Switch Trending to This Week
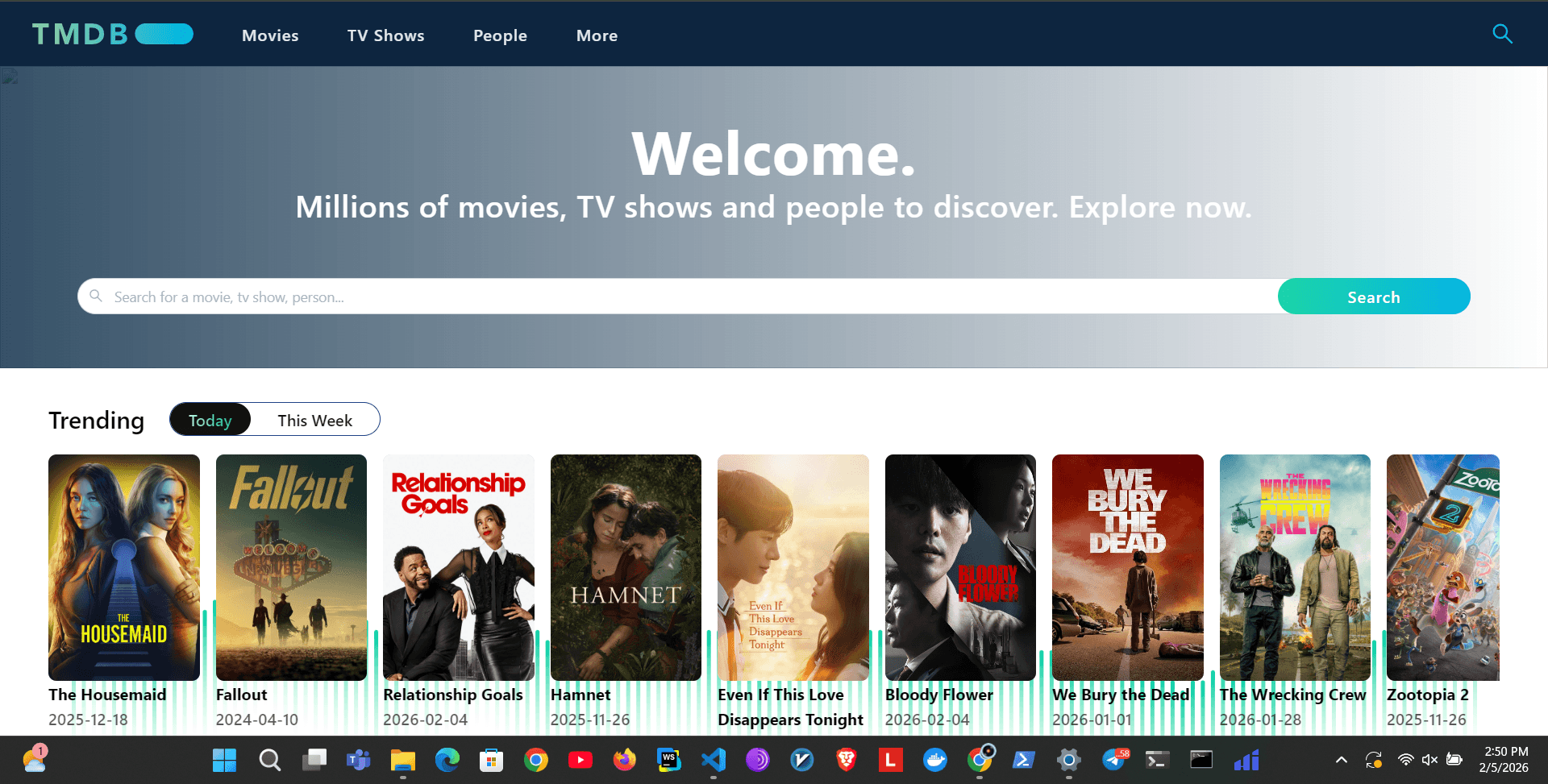 [x=314, y=419]
